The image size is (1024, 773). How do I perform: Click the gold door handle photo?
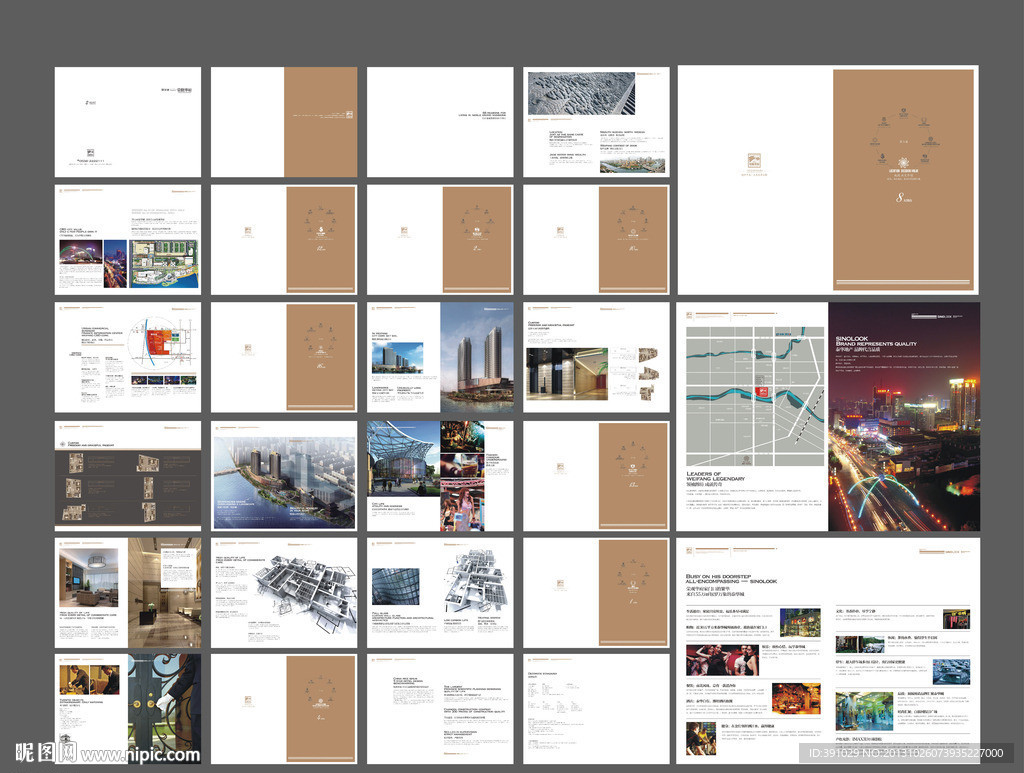click(x=166, y=708)
